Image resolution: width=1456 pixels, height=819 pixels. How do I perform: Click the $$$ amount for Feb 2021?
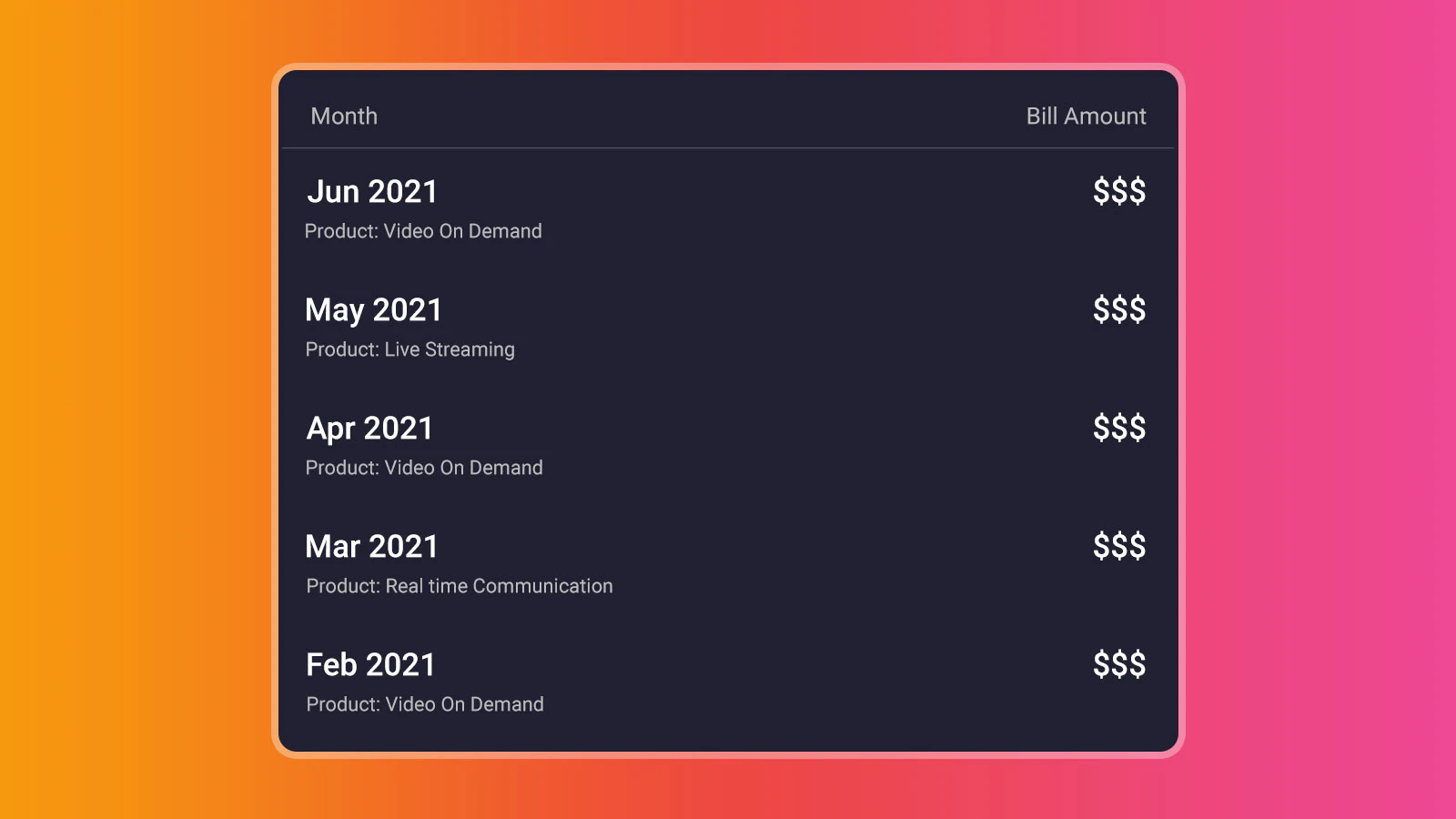point(1117,664)
